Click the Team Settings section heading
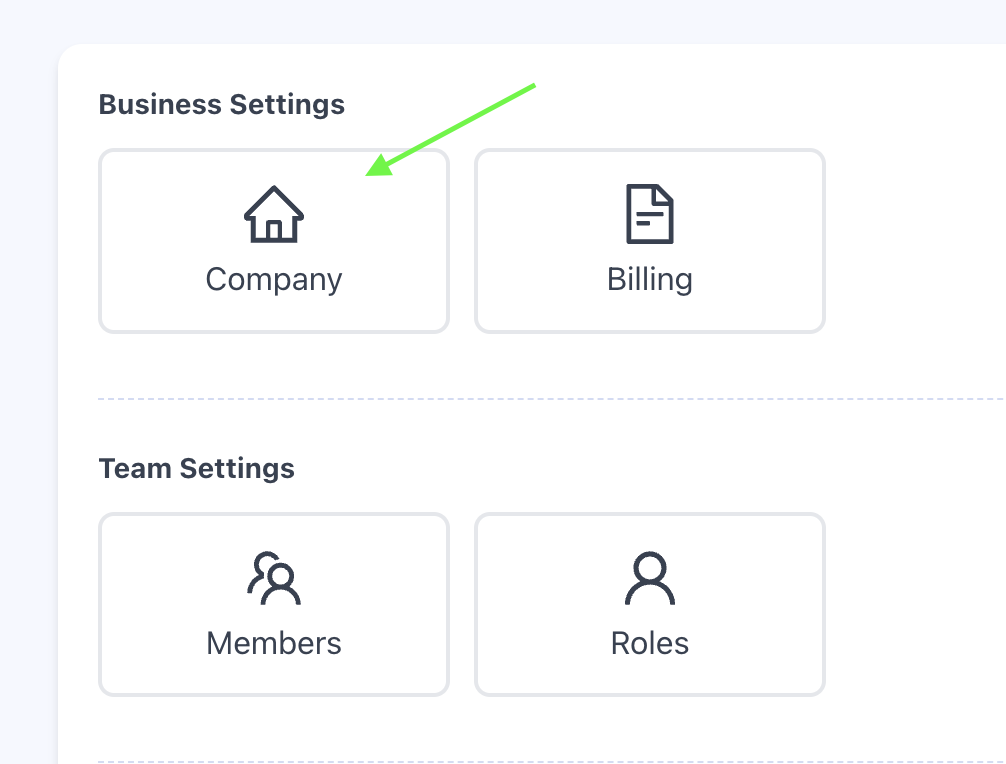Image resolution: width=1006 pixels, height=764 pixels. pyautogui.click(x=197, y=468)
